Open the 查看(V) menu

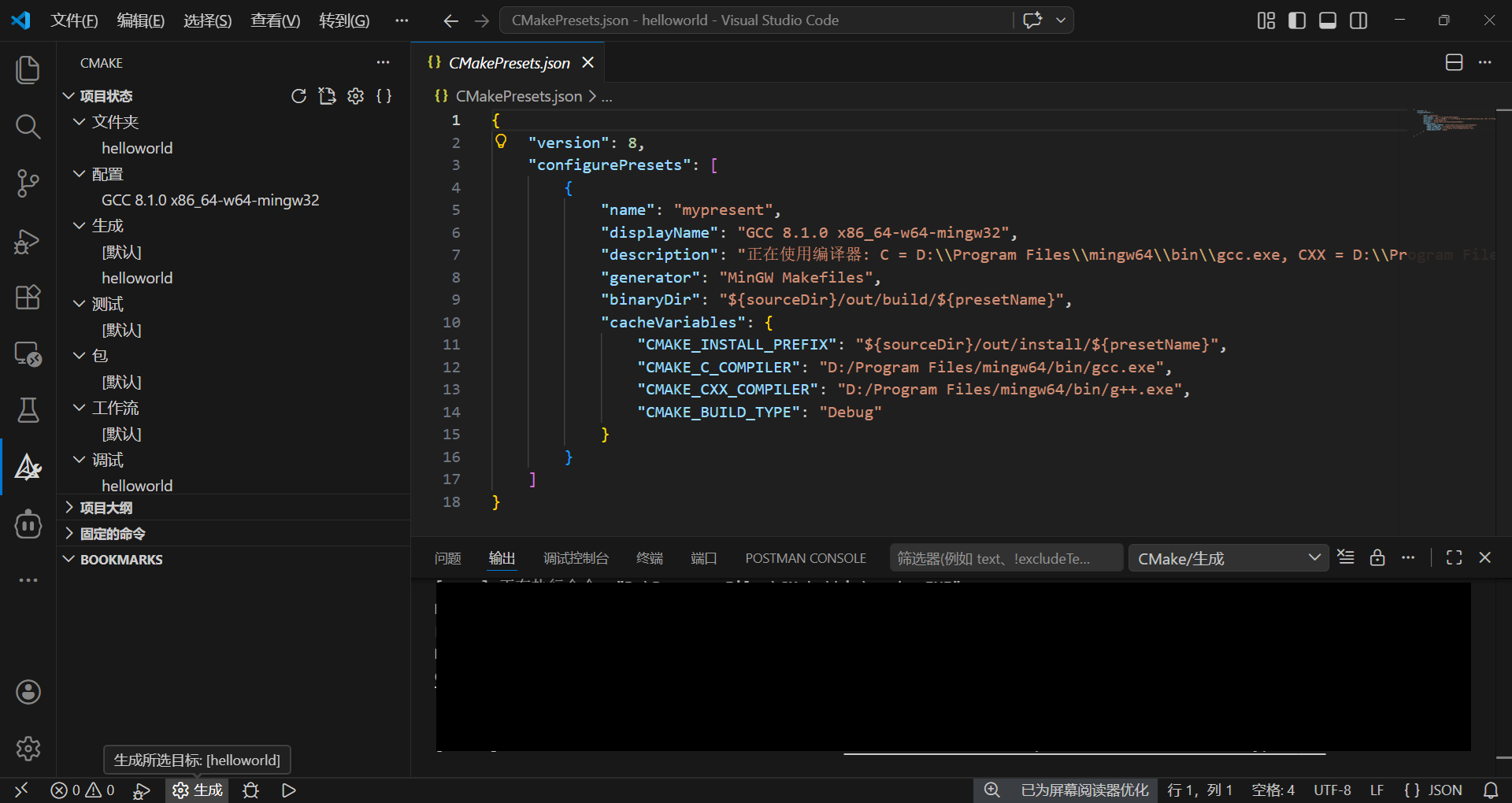[x=276, y=20]
